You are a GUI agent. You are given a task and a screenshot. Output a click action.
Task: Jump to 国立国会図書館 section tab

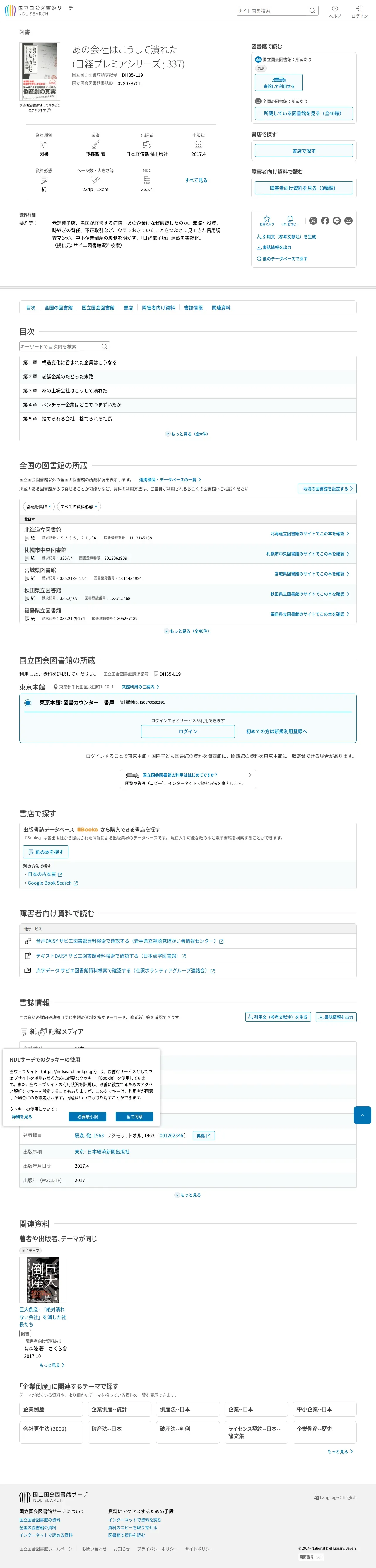[x=98, y=308]
